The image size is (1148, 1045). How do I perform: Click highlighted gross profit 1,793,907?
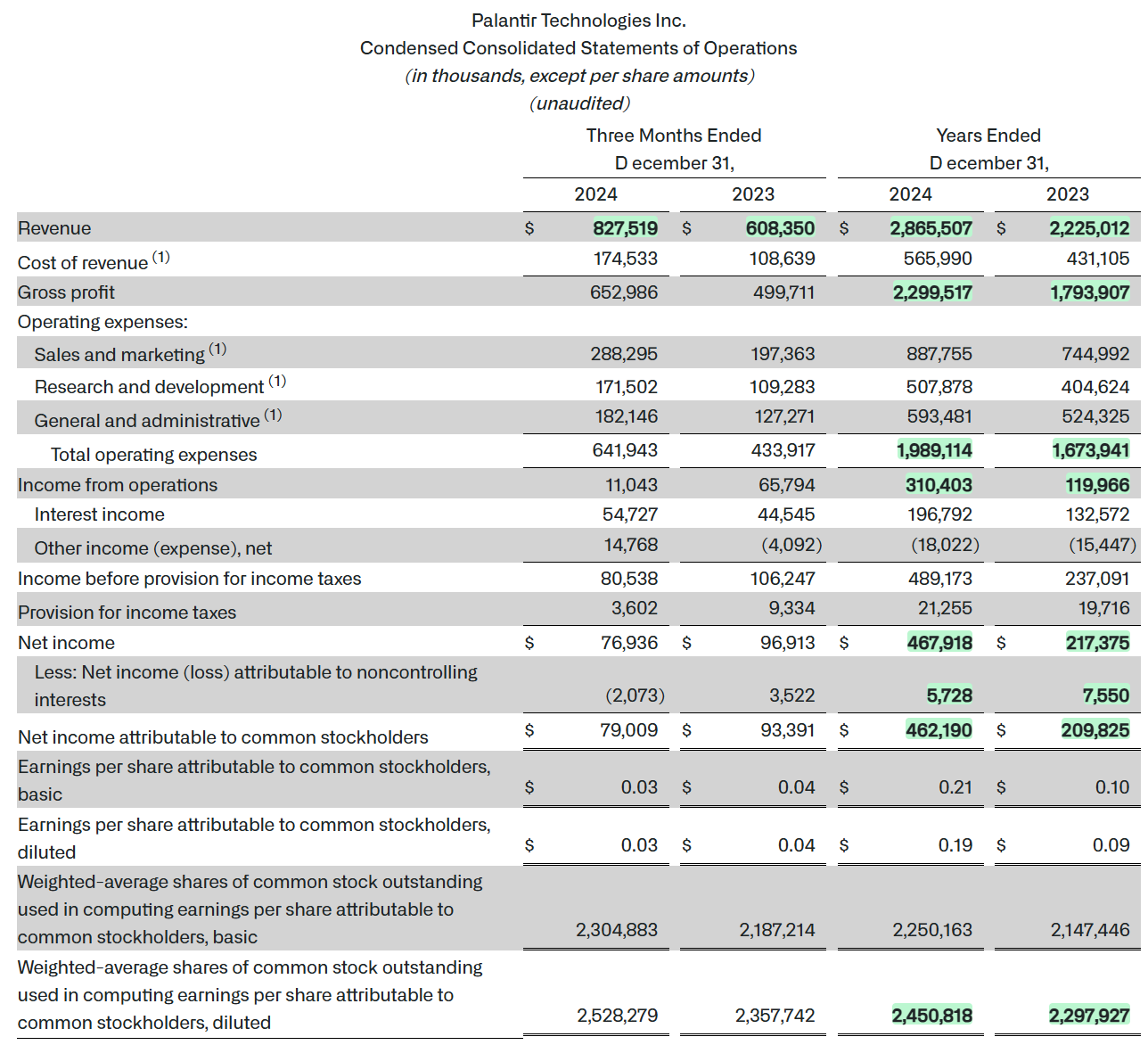1090,292
